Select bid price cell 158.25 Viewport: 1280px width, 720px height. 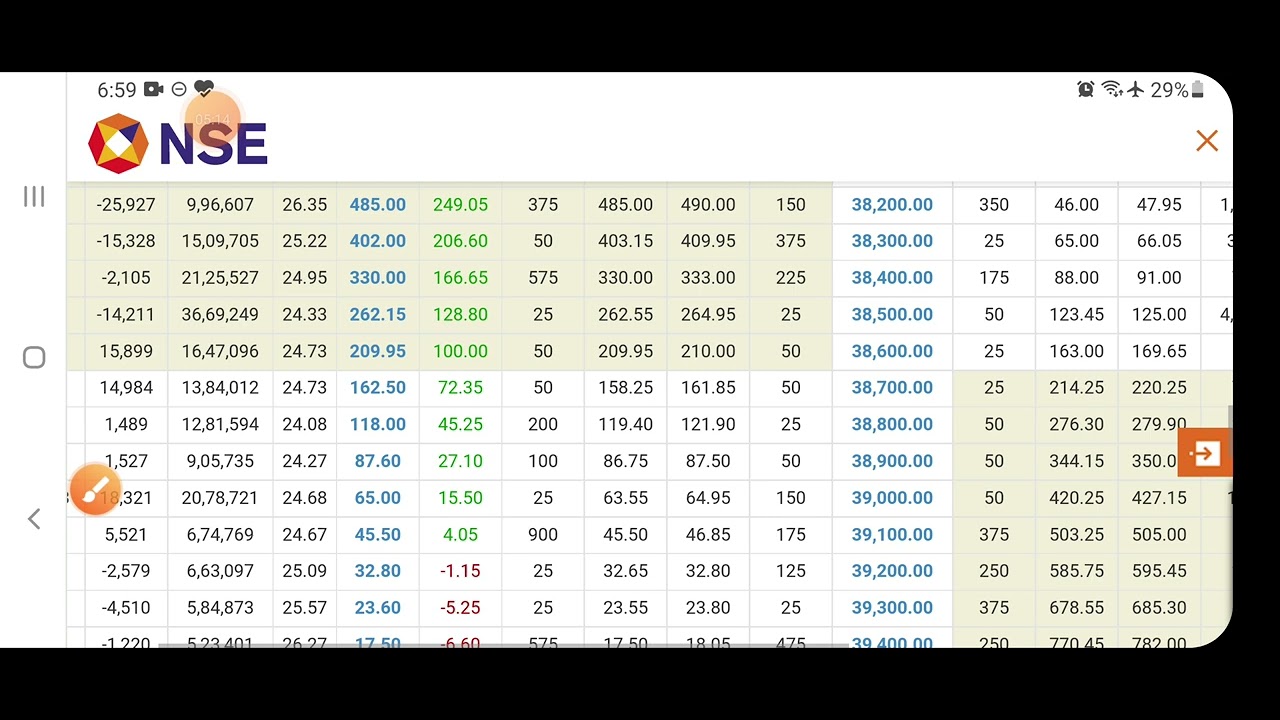pos(625,388)
